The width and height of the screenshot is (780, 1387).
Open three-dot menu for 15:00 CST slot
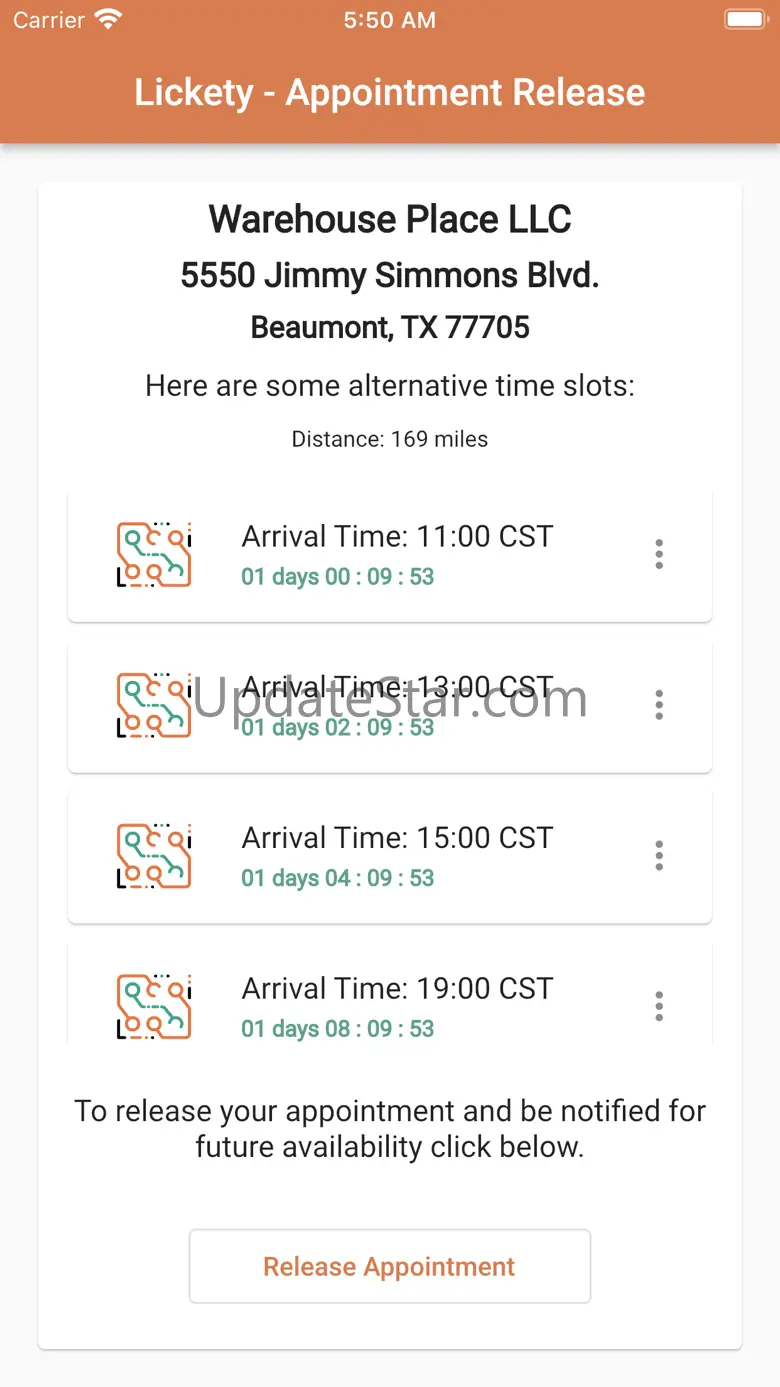(x=658, y=856)
